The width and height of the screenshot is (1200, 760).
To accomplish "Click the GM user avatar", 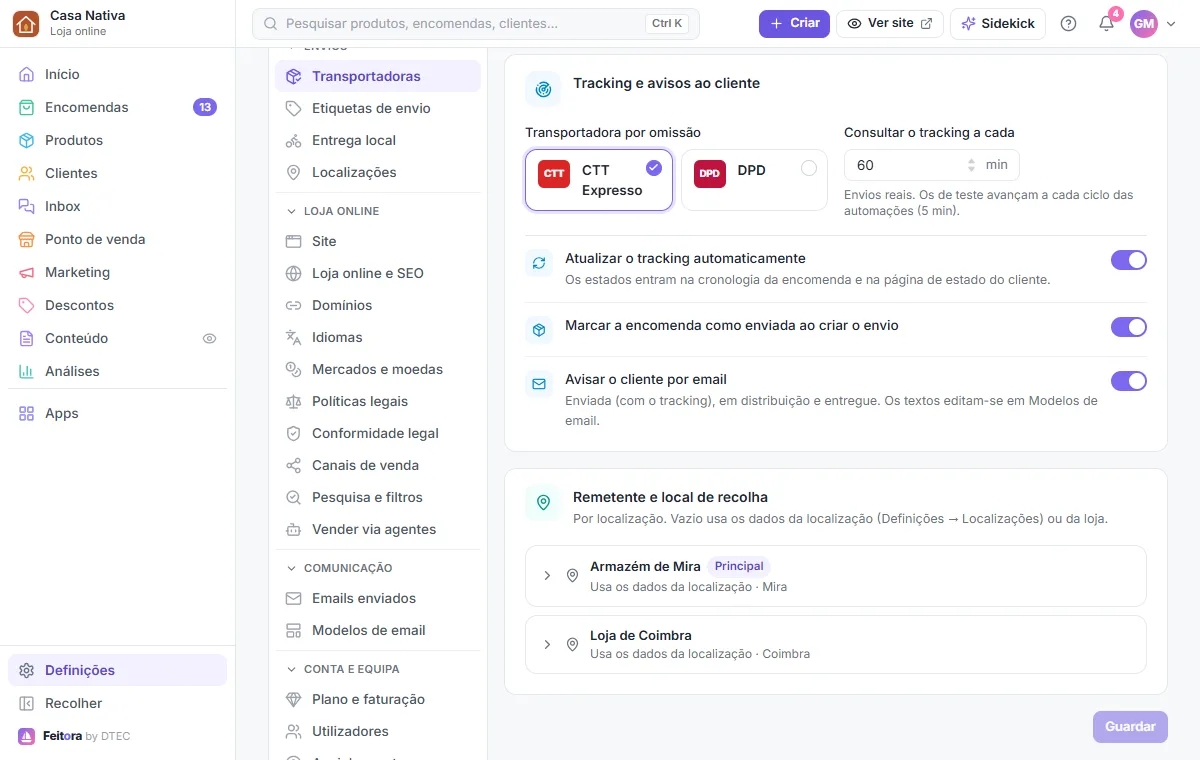I will point(1144,24).
